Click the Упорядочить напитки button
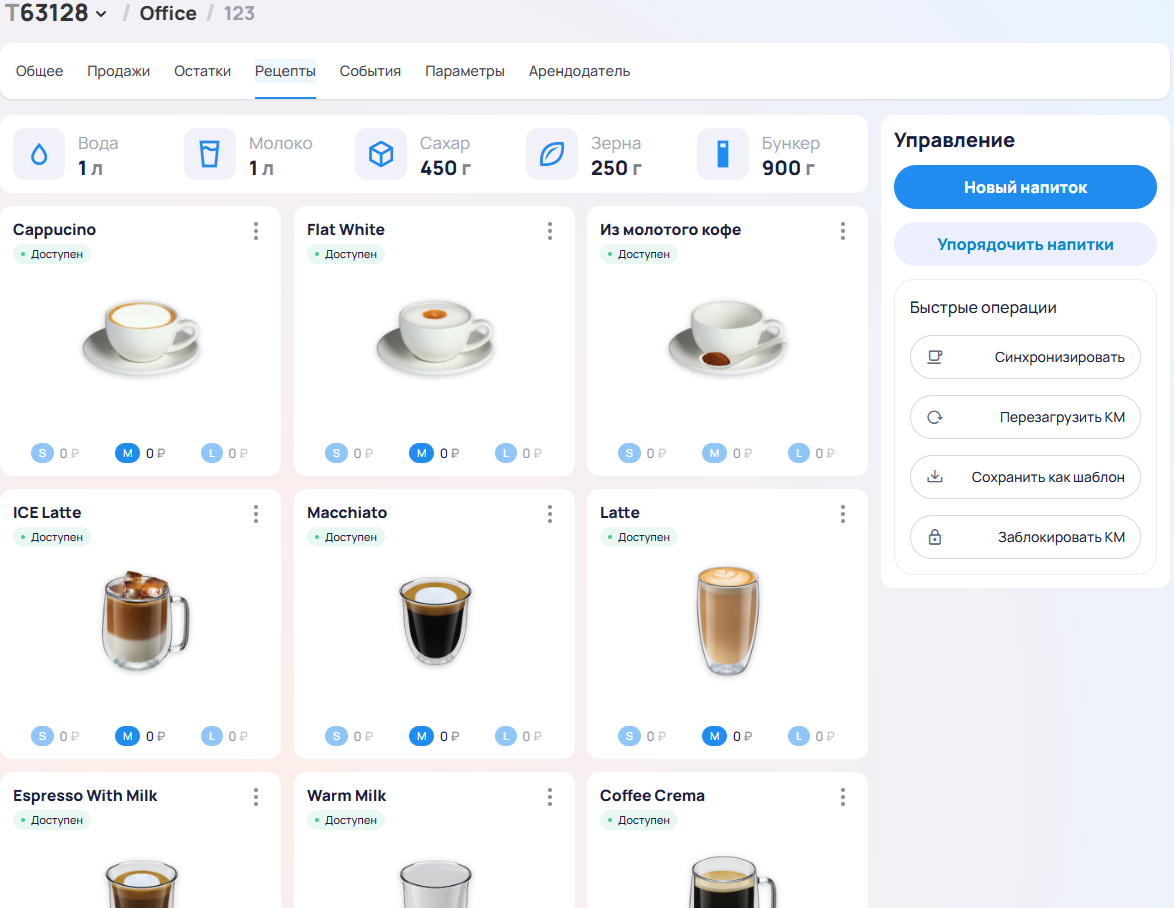Image resolution: width=1174 pixels, height=908 pixels. pyautogui.click(x=1025, y=244)
